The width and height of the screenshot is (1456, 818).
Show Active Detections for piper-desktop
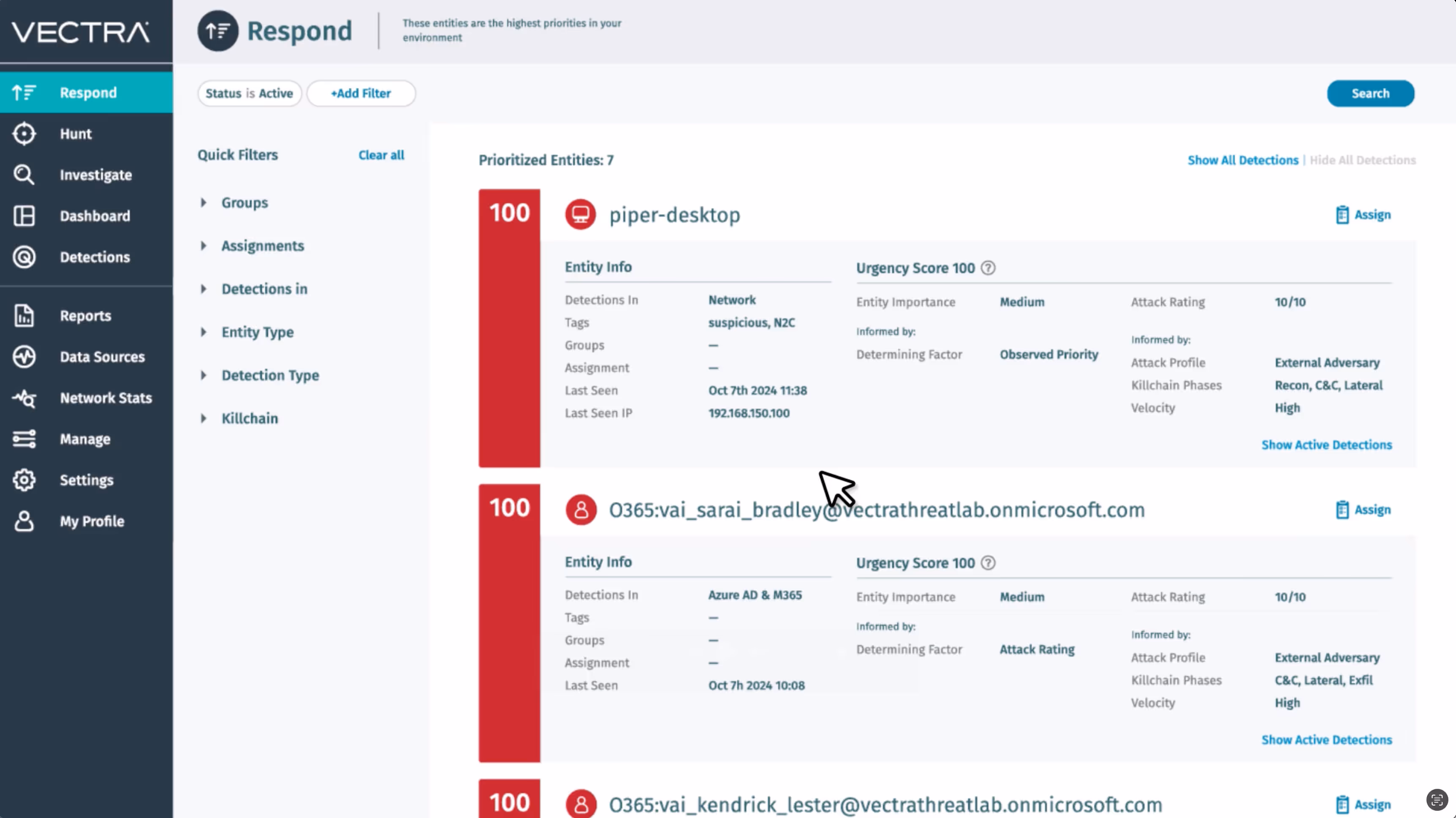tap(1326, 444)
